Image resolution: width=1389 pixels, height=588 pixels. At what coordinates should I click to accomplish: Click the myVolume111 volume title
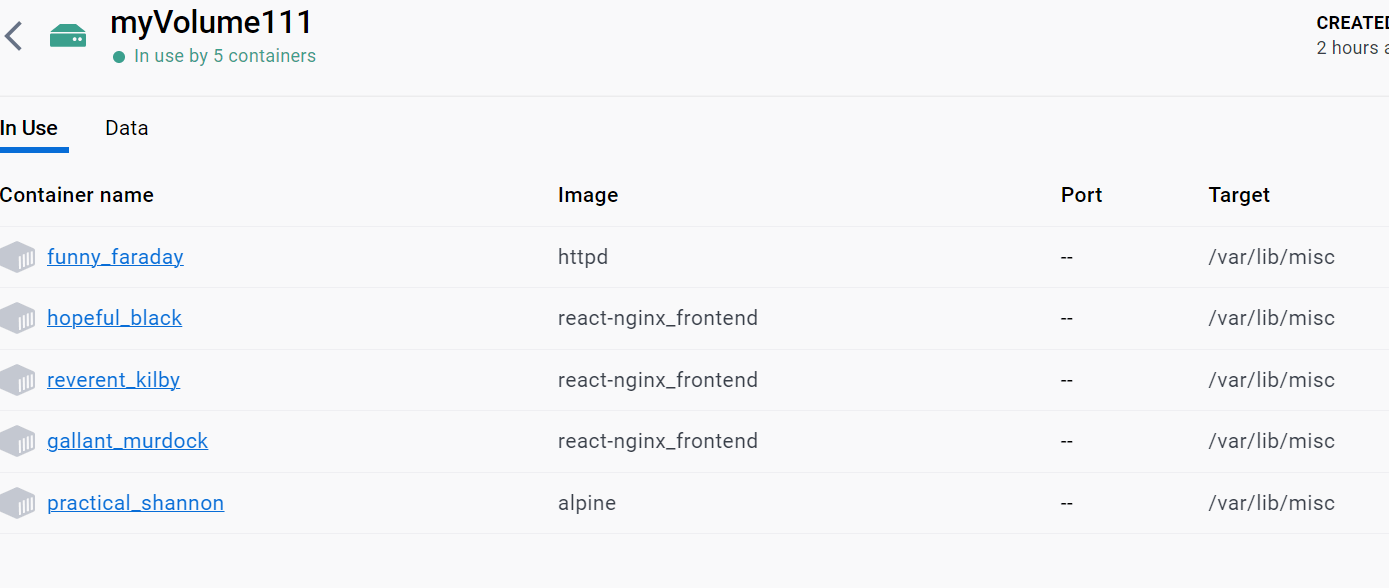(x=211, y=22)
